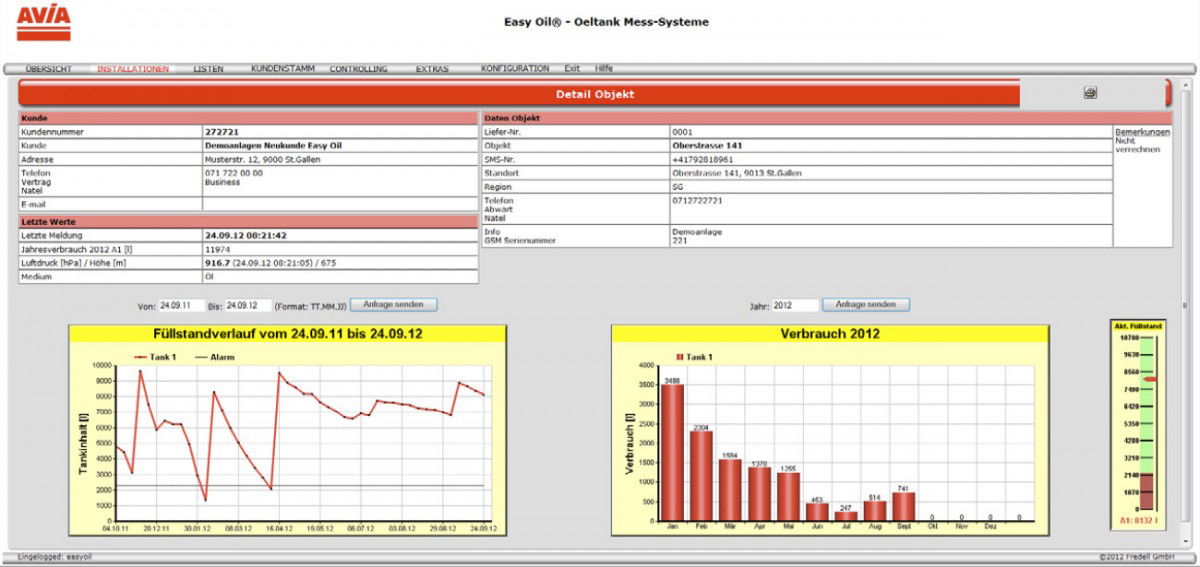
Task: Click the Tank 1 legend in line chart
Action: (154, 356)
